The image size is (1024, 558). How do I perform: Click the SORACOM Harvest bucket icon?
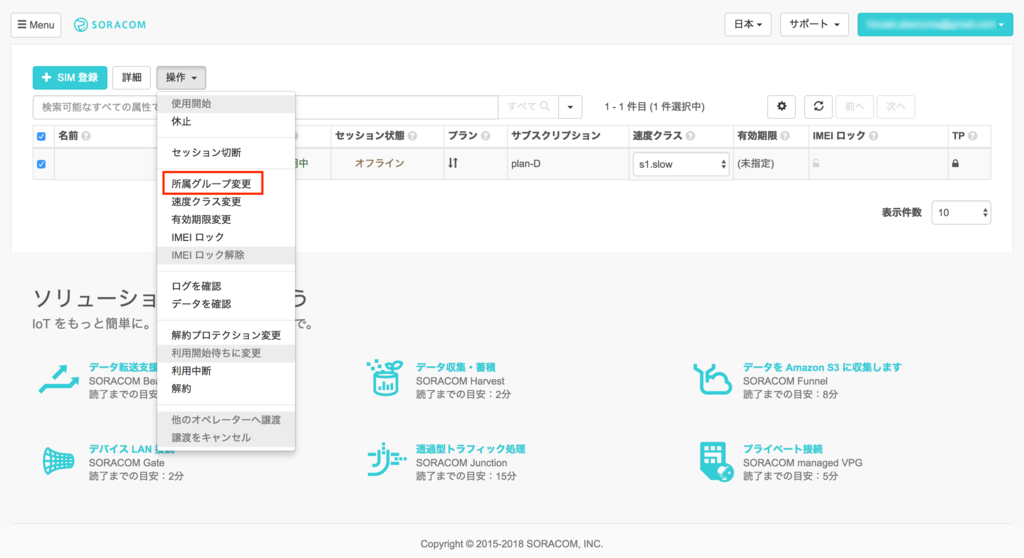pyautogui.click(x=384, y=378)
